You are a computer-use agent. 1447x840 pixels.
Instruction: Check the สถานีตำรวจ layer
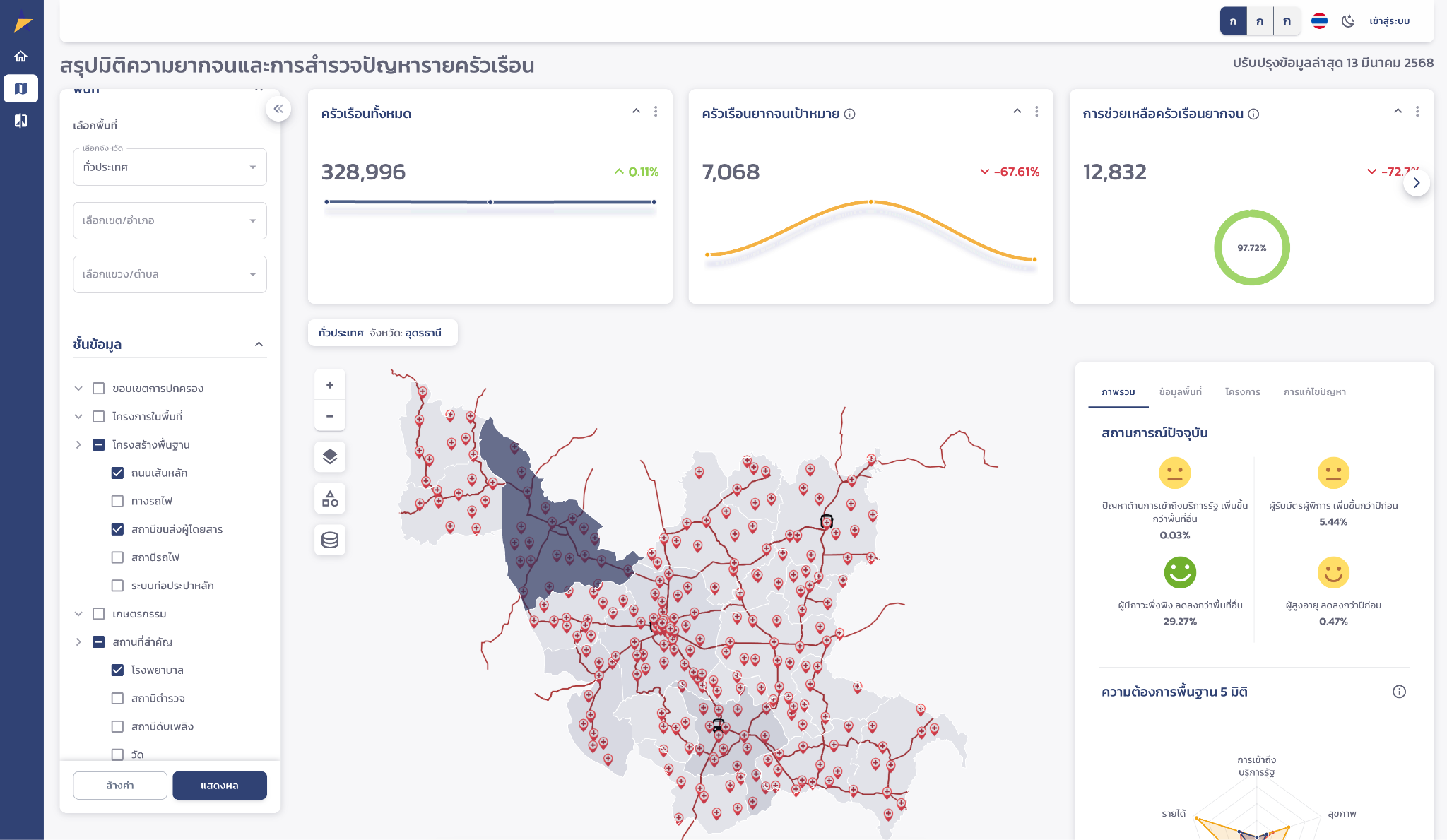[x=117, y=698]
